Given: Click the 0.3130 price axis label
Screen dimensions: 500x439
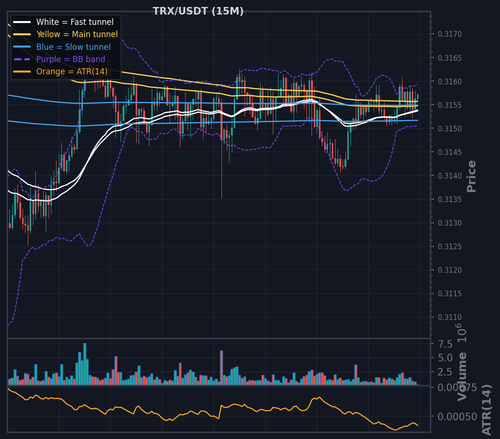Looking at the screenshot, I should pos(450,223).
